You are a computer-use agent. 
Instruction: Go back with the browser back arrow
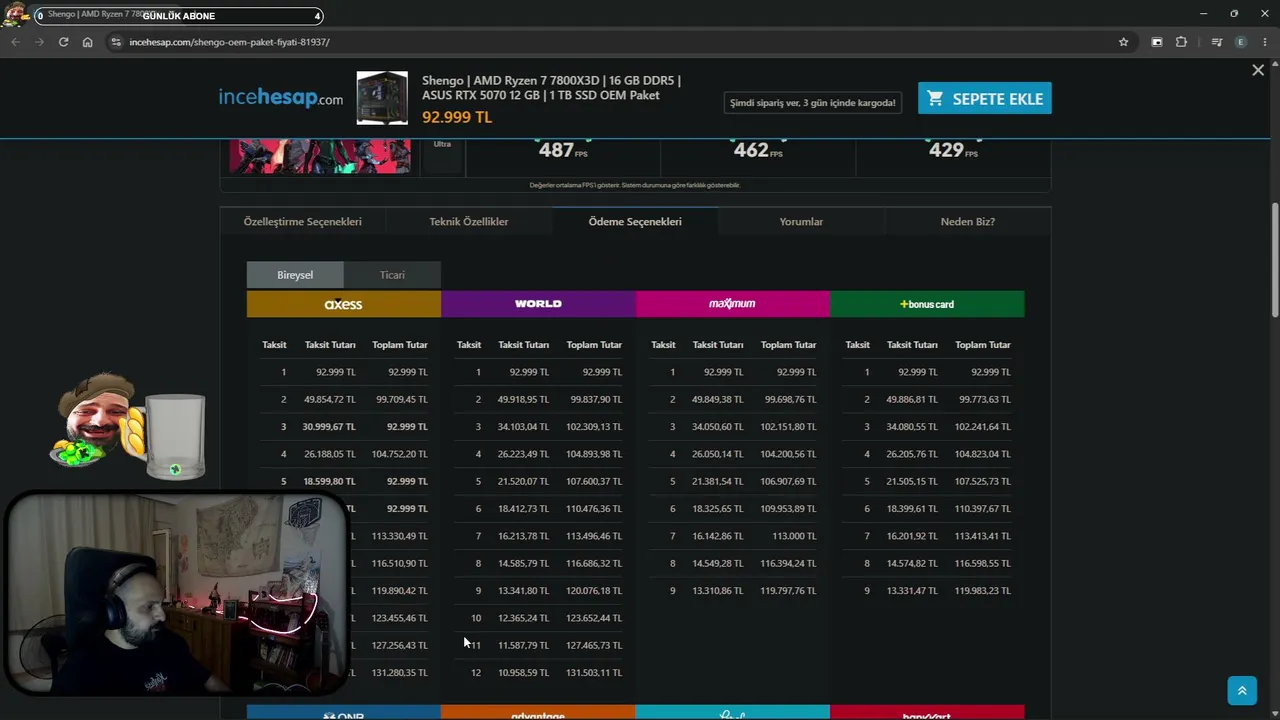click(15, 42)
